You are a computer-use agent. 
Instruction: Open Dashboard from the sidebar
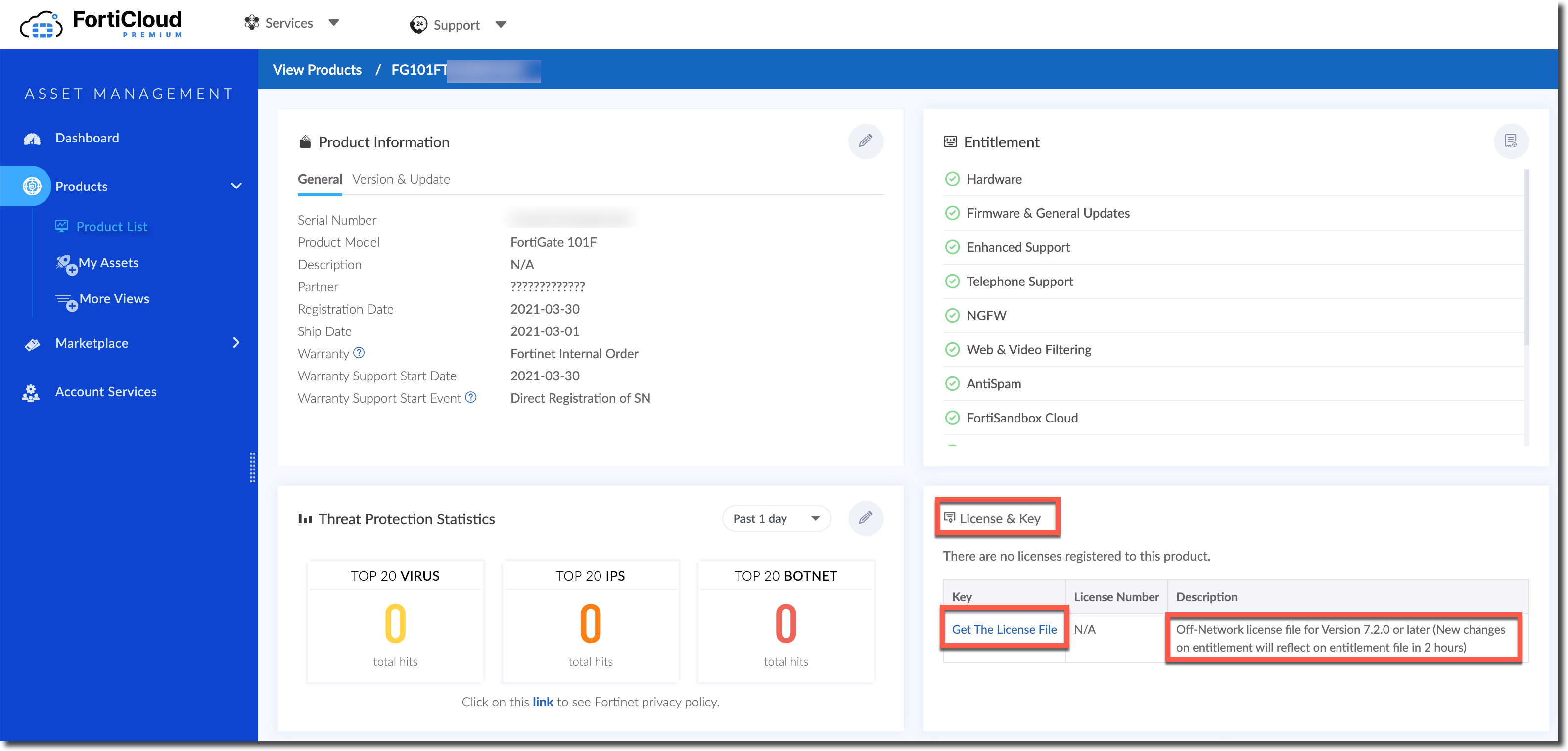pyautogui.click(x=87, y=138)
